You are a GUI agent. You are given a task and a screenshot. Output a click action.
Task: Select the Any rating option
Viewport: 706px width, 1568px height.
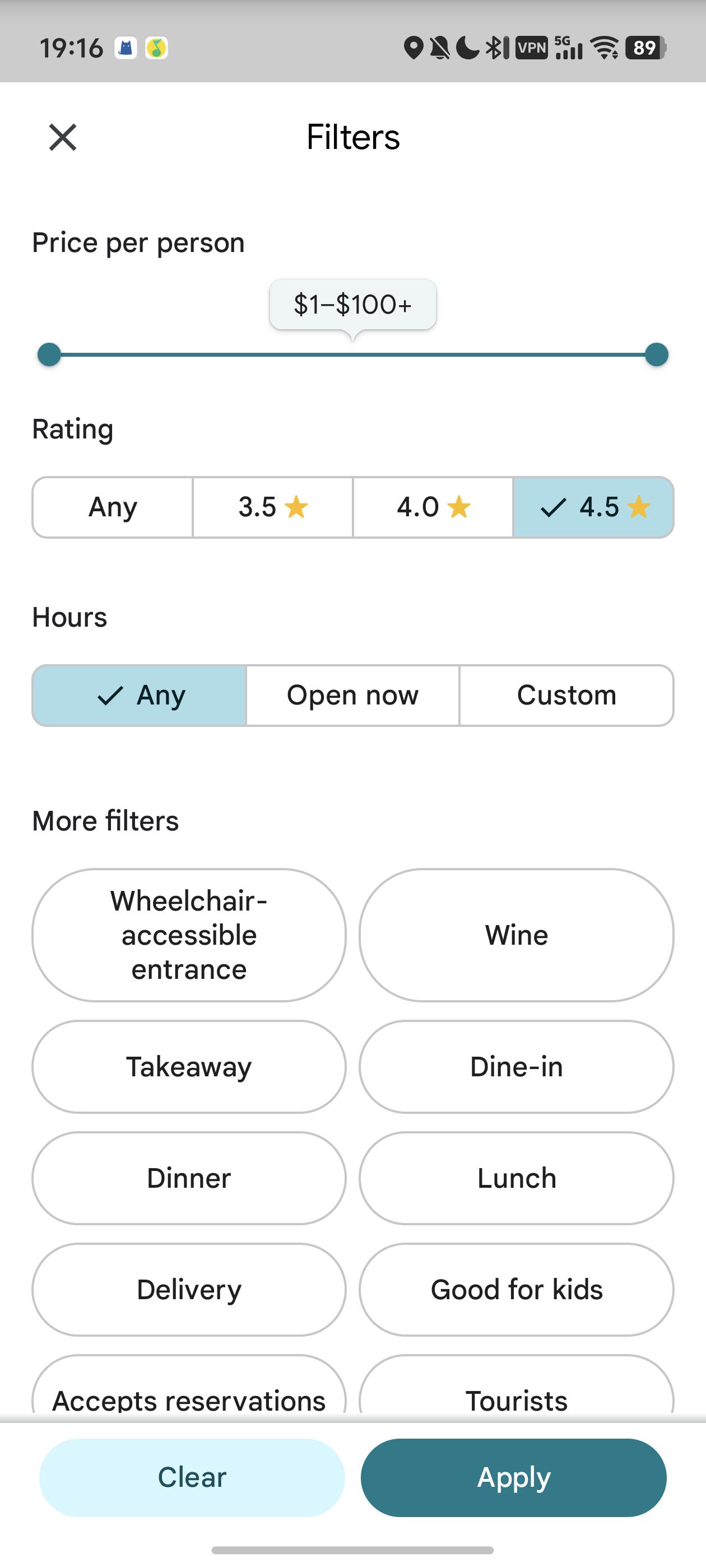[113, 507]
